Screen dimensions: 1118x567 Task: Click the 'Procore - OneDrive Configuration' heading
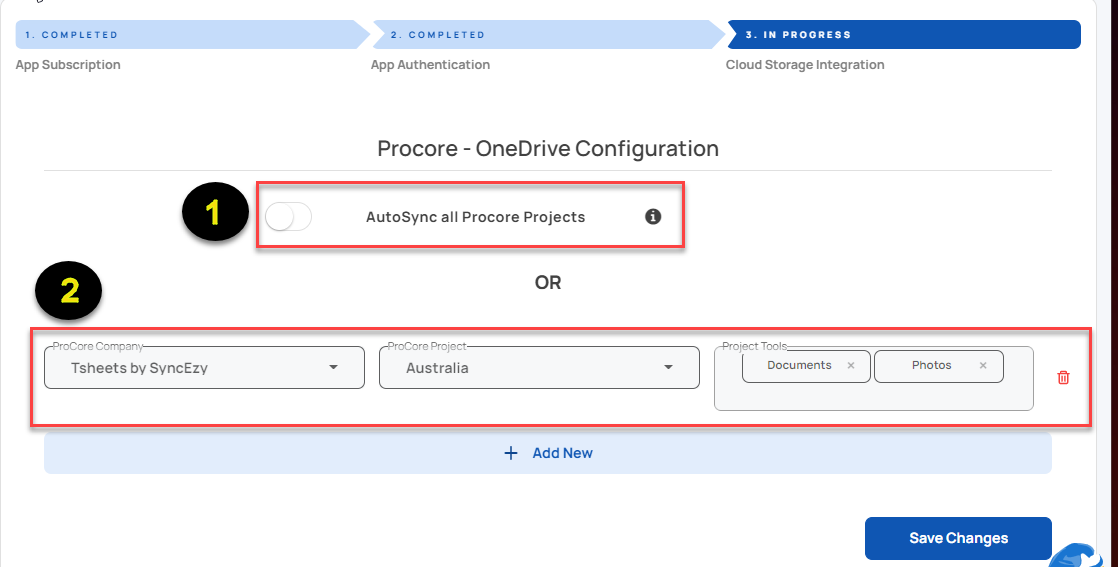pos(548,148)
